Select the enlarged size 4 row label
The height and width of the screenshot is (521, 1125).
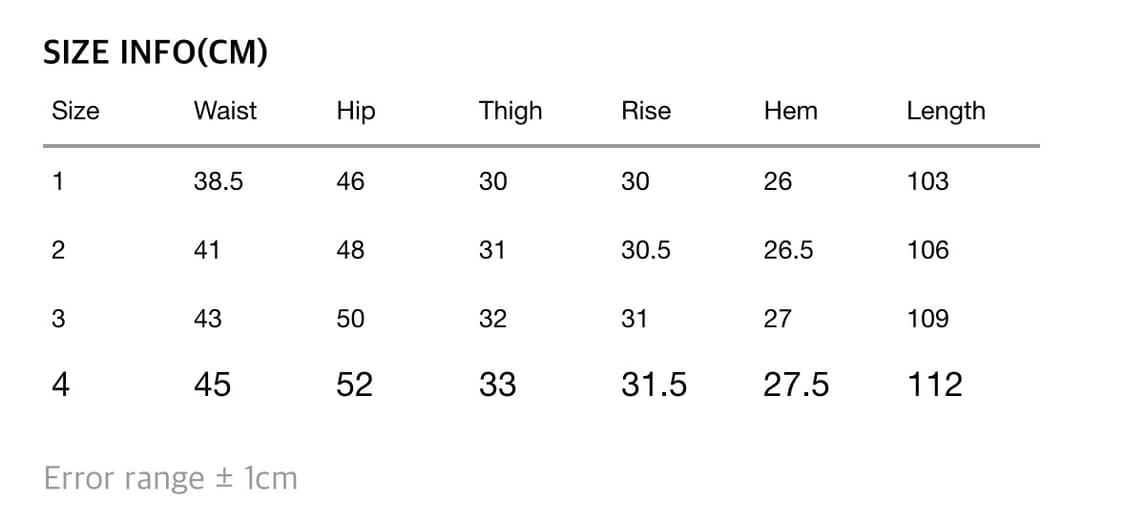point(61,385)
